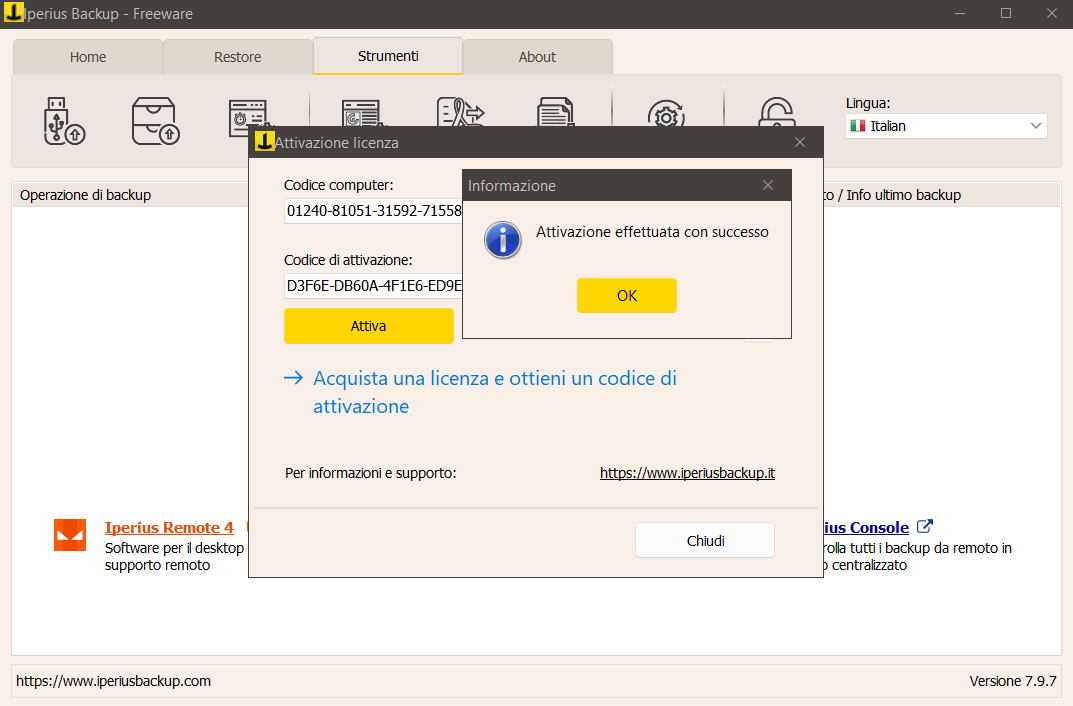Open the gear settings icon in toolbar
The width and height of the screenshot is (1073, 706).
coord(666,114)
